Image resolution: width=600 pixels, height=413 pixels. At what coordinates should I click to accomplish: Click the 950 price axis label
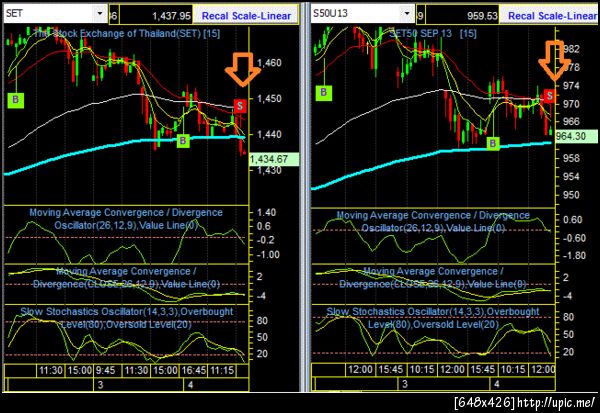[572, 195]
